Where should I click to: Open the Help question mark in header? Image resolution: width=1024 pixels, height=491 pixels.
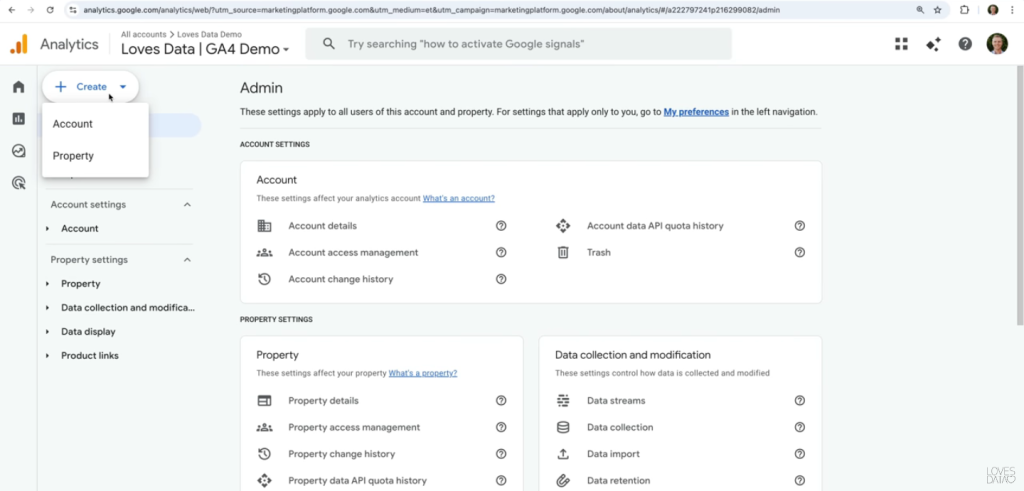[x=965, y=44]
